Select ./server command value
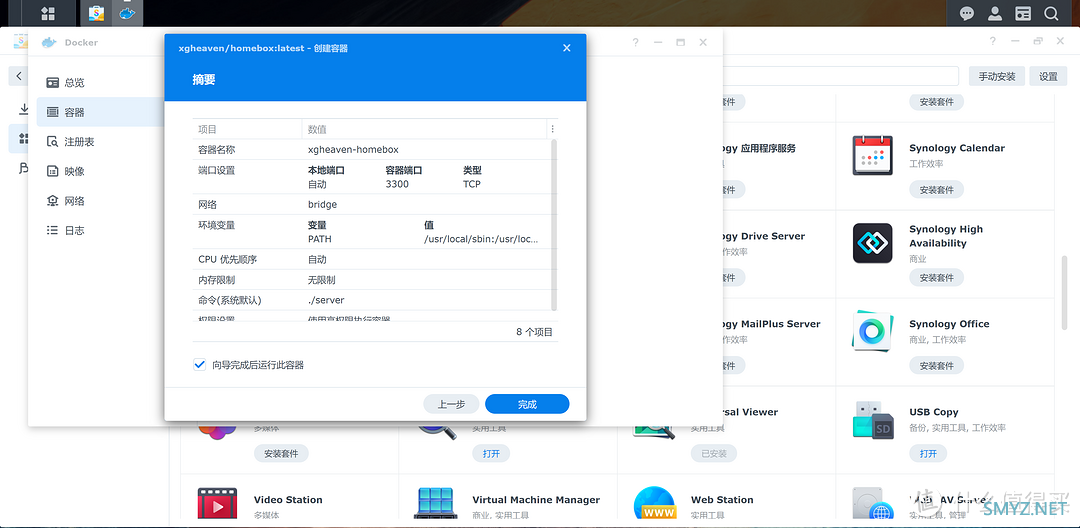Screen dimensions: 1080x528 326,300
